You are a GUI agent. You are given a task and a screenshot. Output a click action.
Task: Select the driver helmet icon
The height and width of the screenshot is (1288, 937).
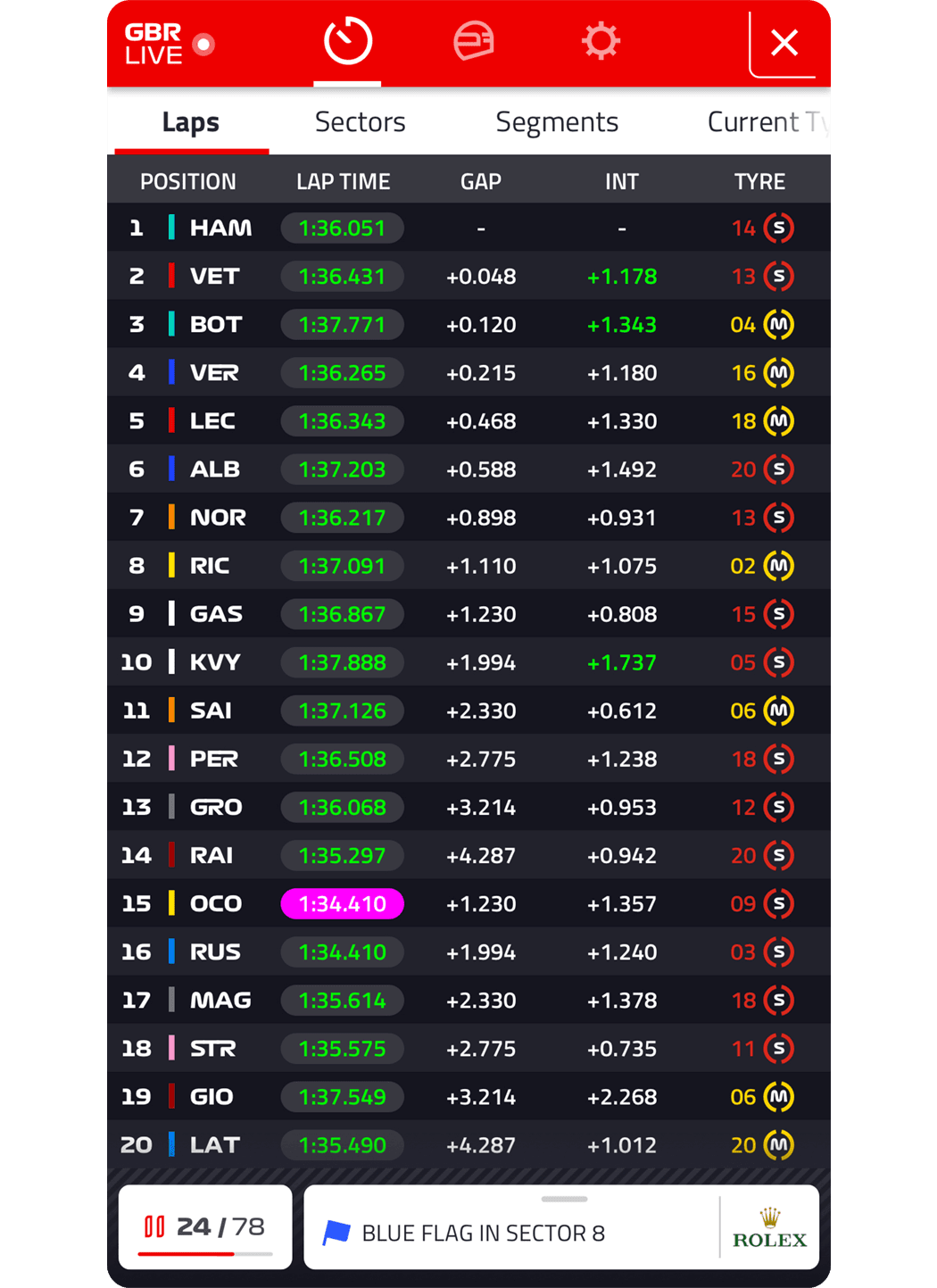coord(476,40)
